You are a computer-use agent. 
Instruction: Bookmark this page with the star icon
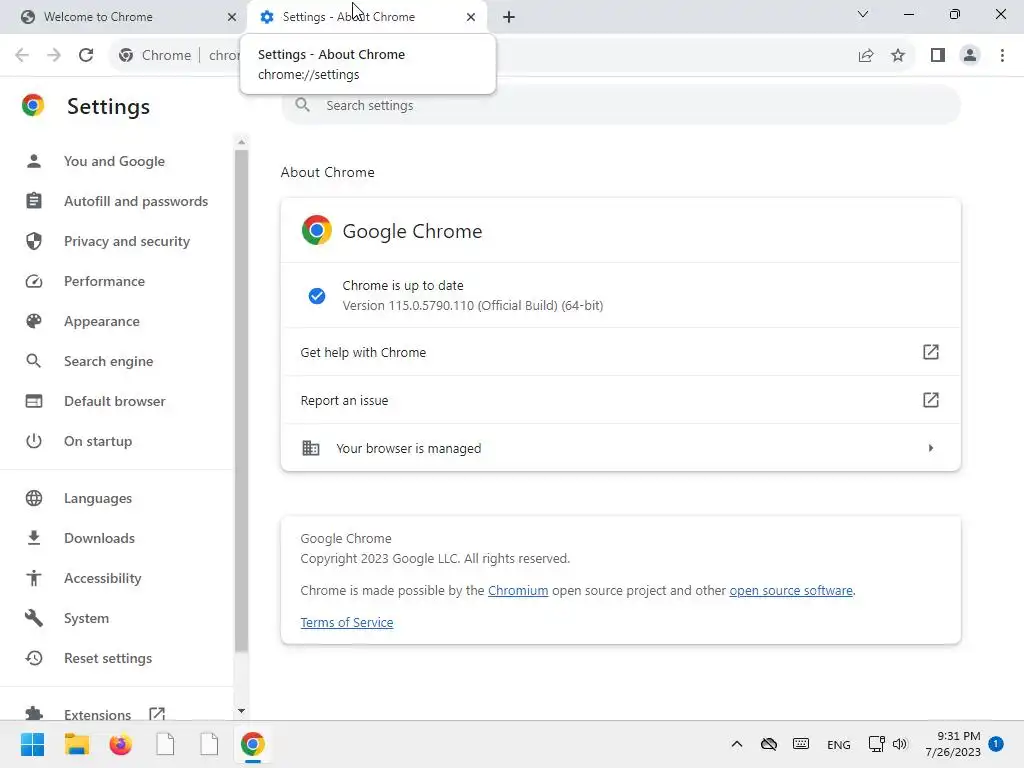click(898, 56)
